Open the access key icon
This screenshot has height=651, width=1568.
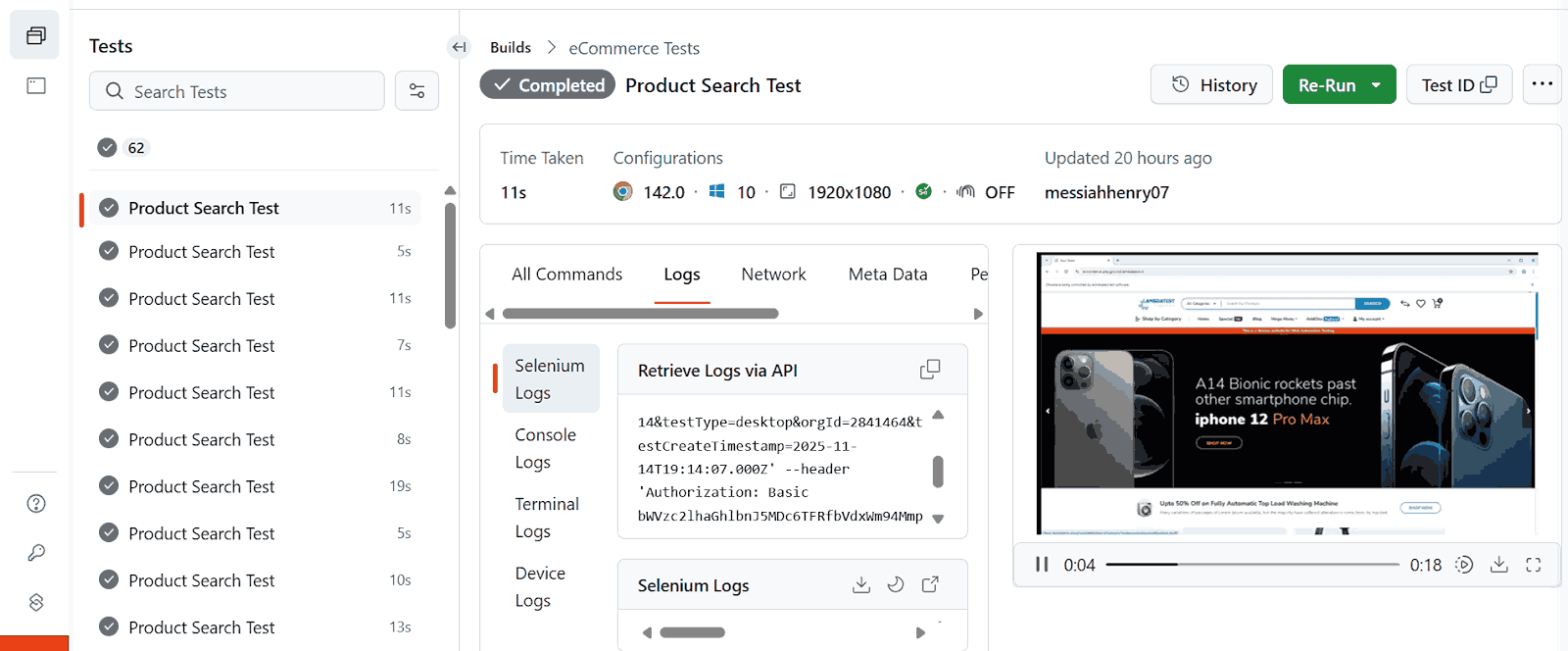point(36,553)
